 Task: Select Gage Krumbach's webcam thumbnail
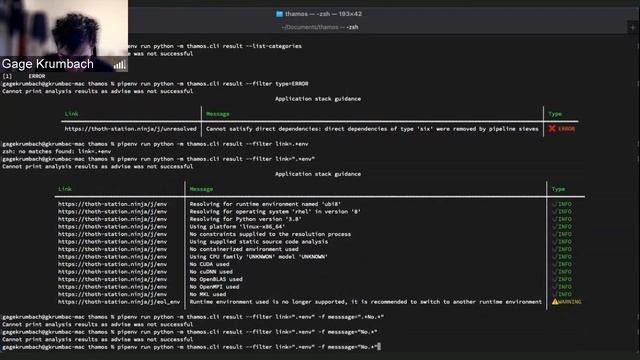click(64, 36)
